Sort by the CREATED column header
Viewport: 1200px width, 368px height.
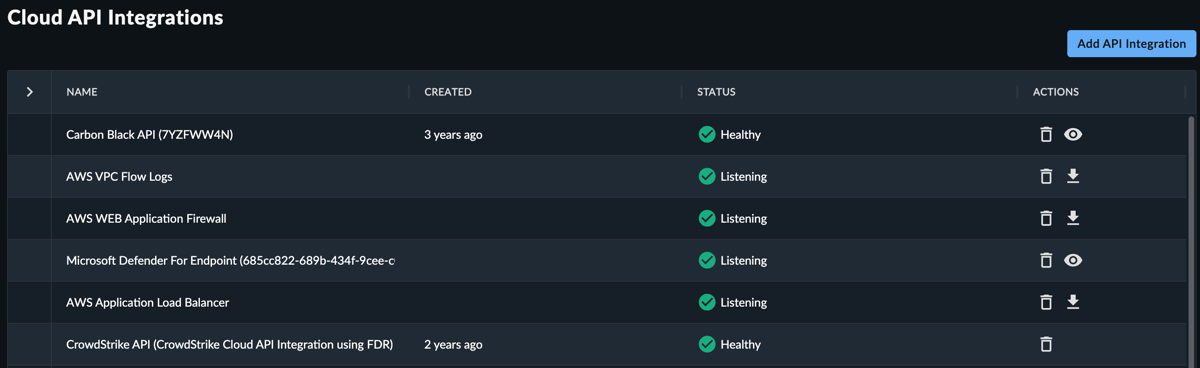click(448, 92)
